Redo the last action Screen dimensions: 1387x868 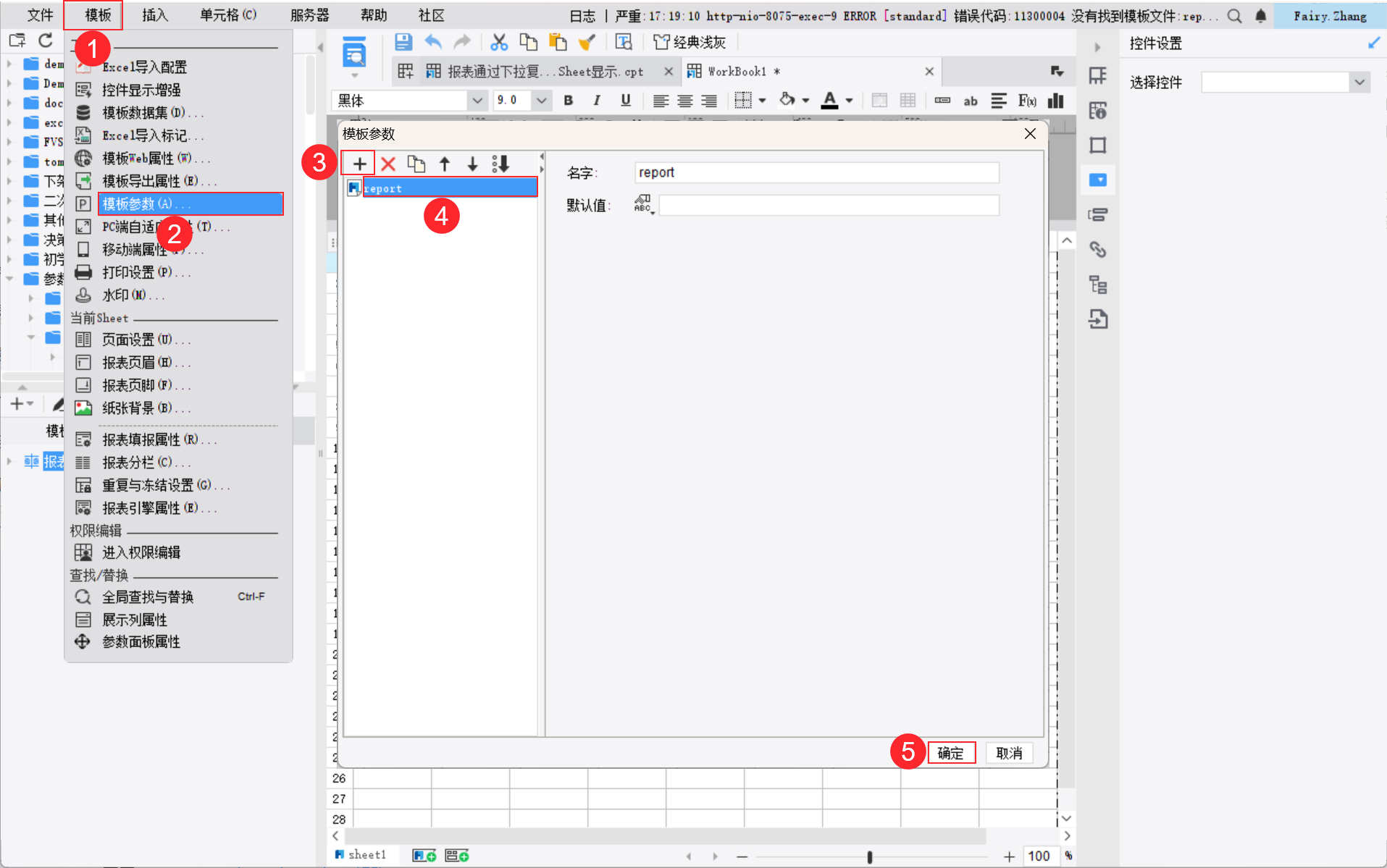(461, 42)
